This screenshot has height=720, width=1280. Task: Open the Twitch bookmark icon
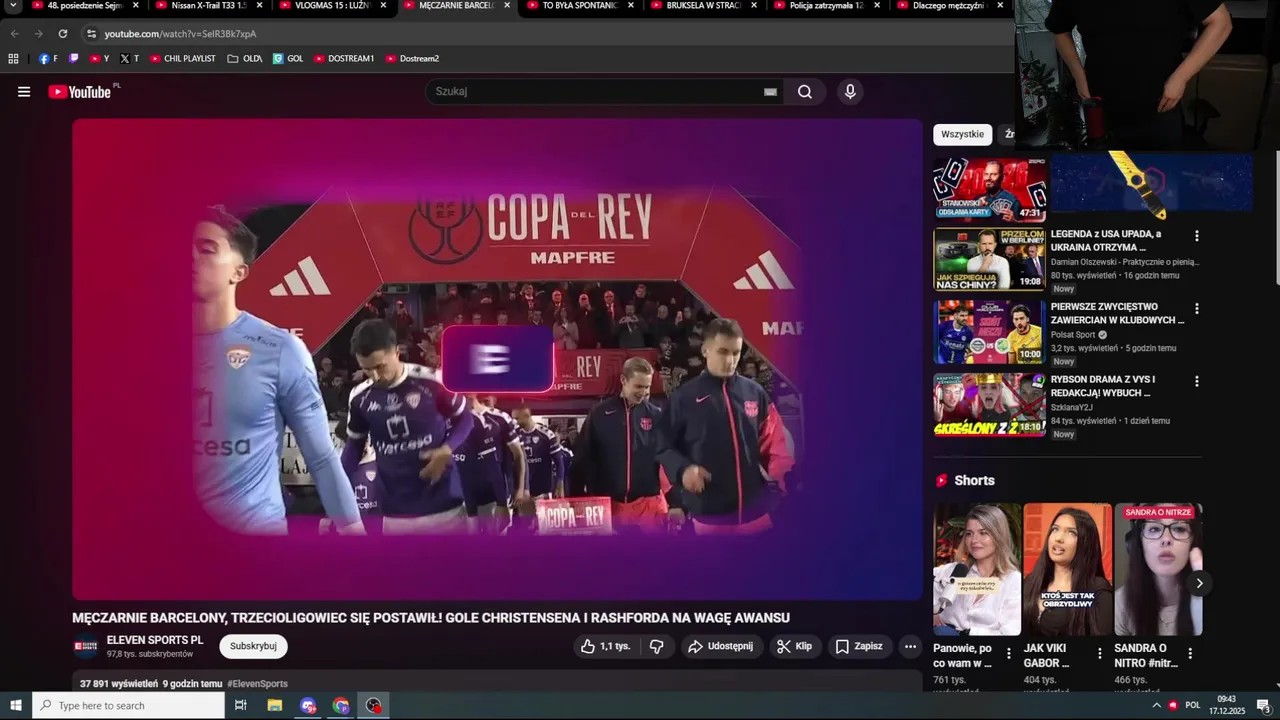point(74,59)
